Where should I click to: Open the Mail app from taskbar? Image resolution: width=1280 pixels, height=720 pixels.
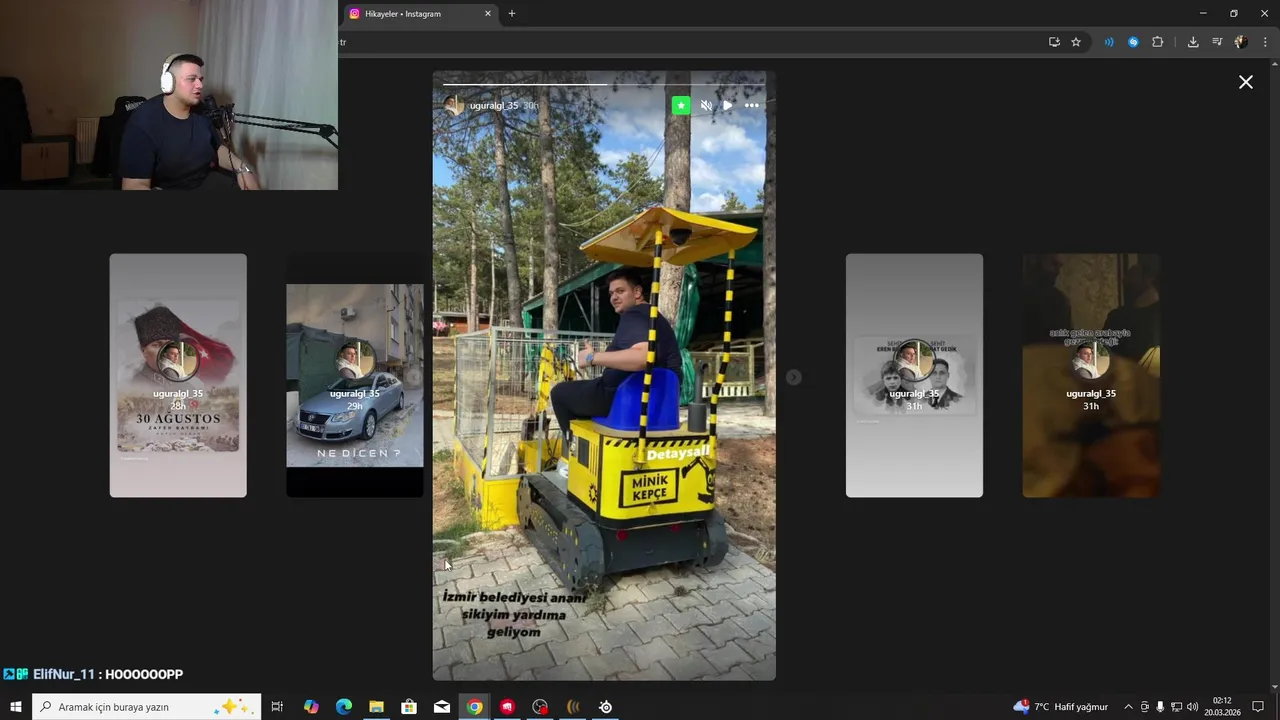pyautogui.click(x=442, y=707)
